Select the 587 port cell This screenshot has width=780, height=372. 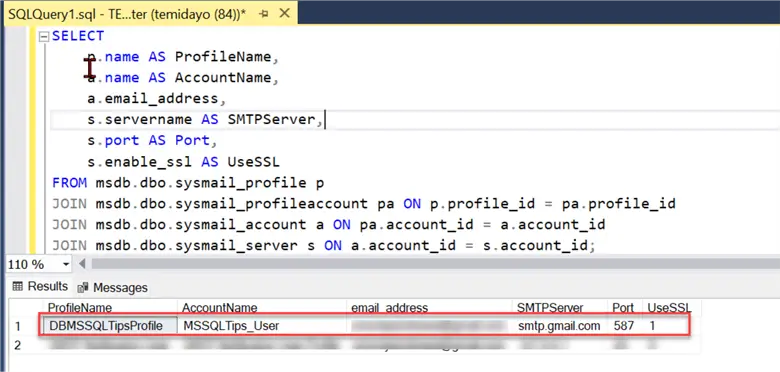pos(625,326)
